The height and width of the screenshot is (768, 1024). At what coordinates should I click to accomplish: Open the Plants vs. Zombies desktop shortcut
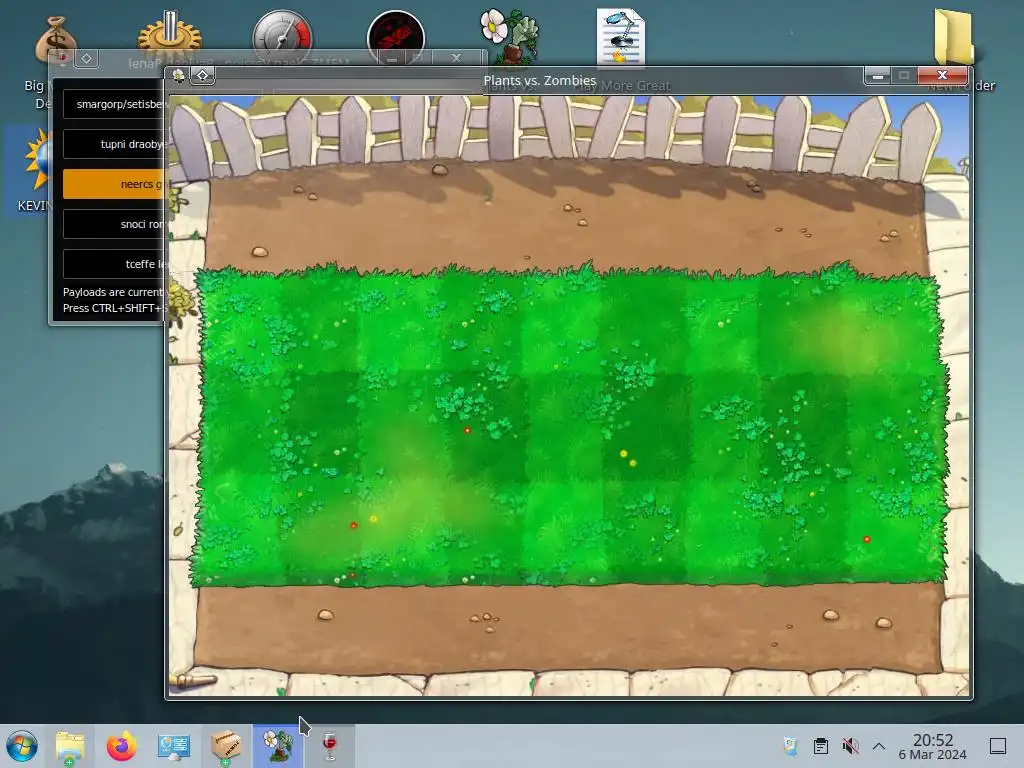click(x=510, y=37)
